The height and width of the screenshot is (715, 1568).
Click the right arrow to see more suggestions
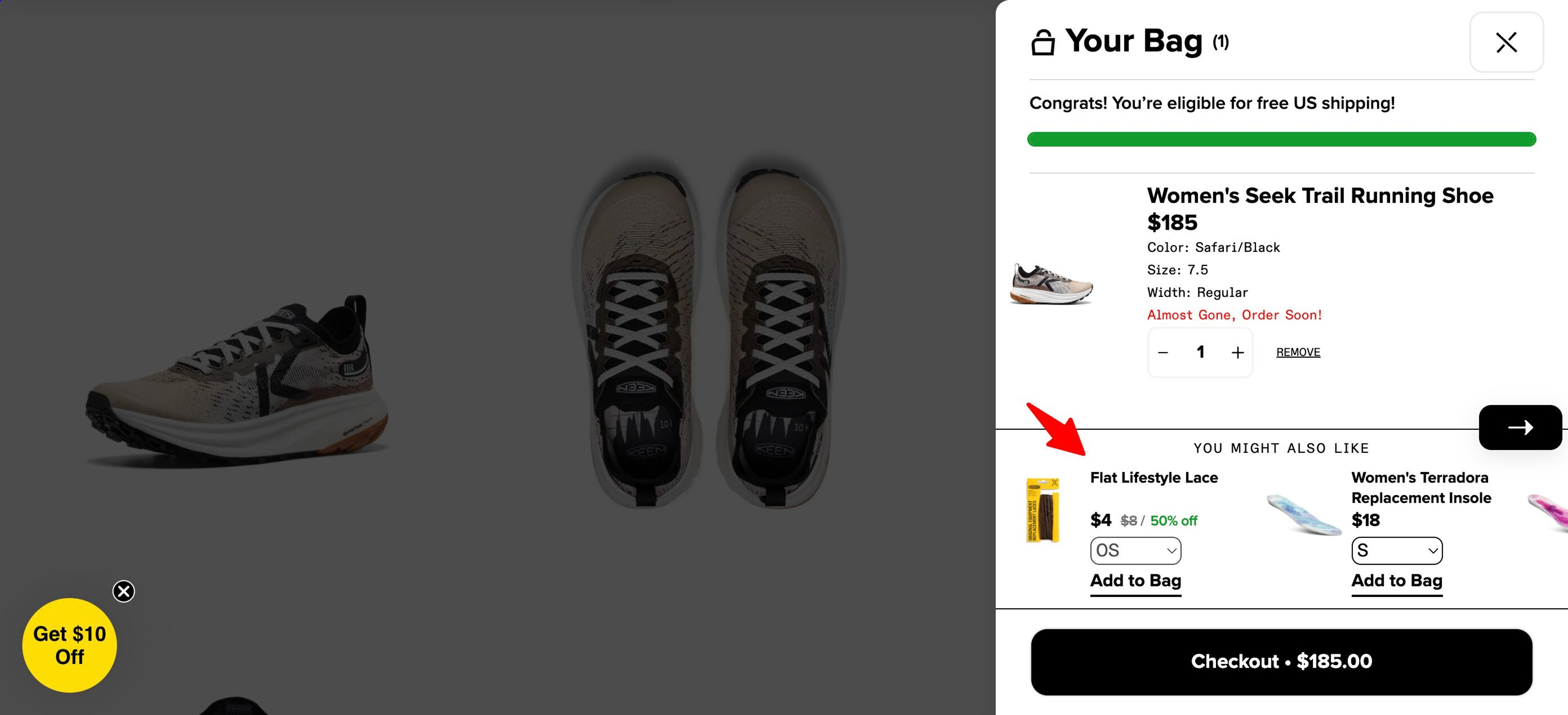1520,427
